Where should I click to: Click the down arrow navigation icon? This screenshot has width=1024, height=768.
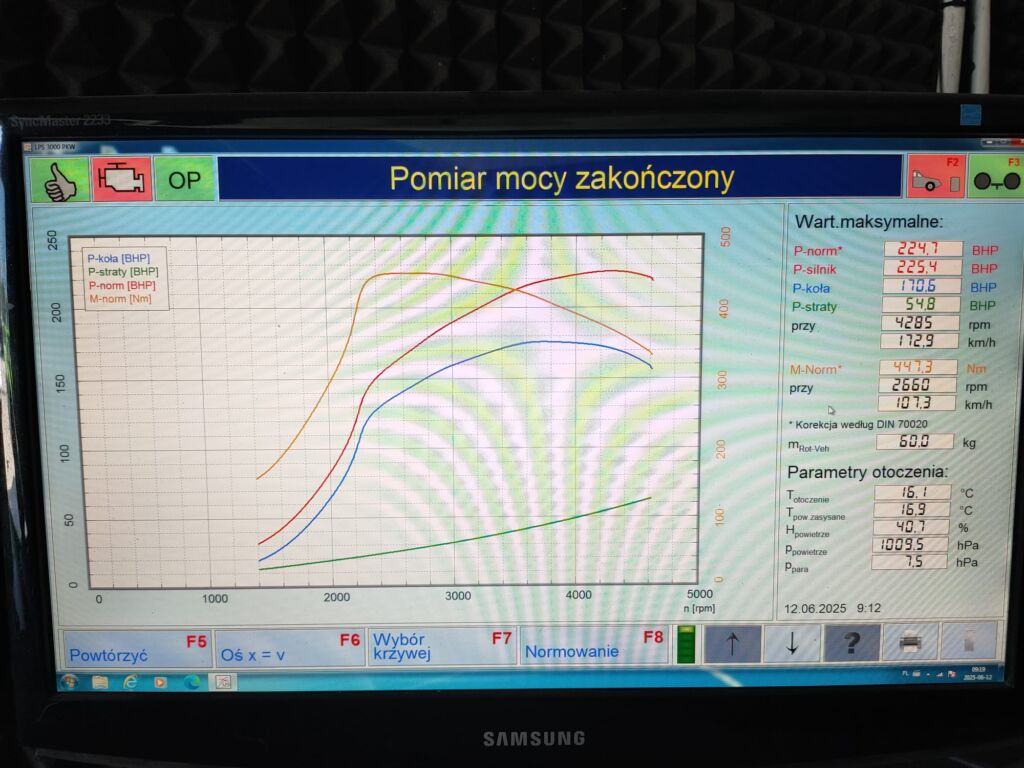pyautogui.click(x=791, y=643)
